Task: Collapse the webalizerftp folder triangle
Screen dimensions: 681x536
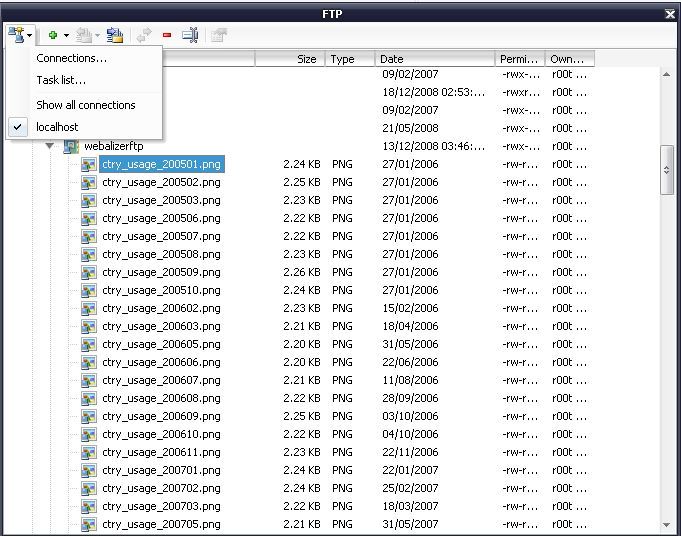Action: (x=50, y=146)
